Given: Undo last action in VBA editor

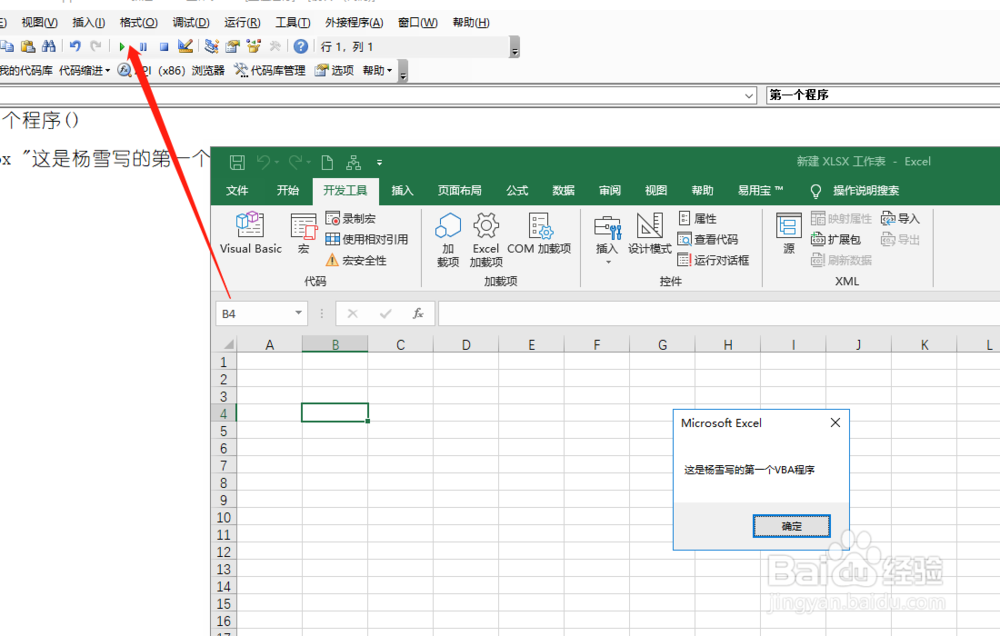Looking at the screenshot, I should [x=75, y=46].
